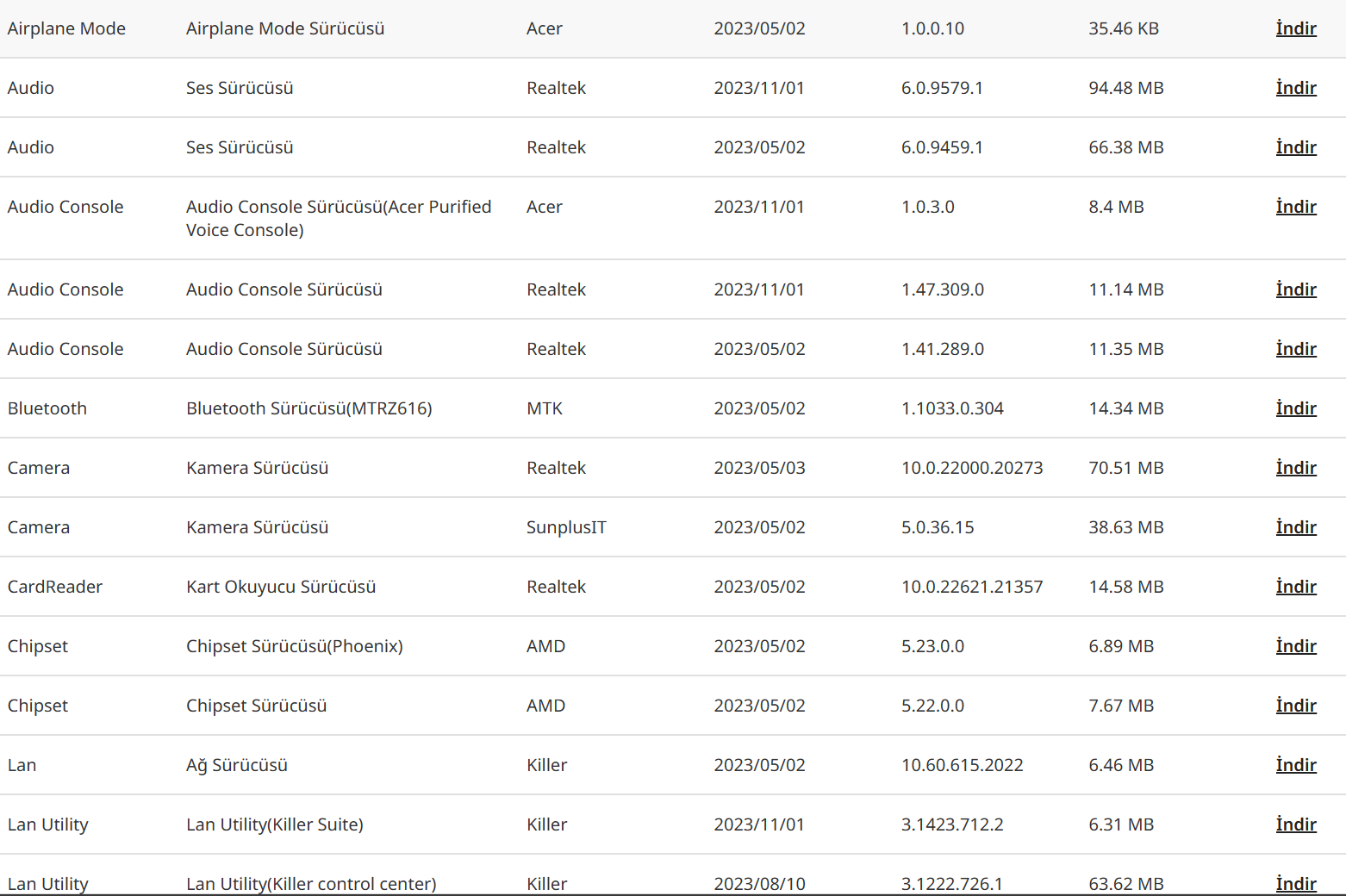This screenshot has height=896, width=1346.
Task: Download the Killer Lan driver (Ağ Sürücüsü)
Action: (x=1296, y=765)
